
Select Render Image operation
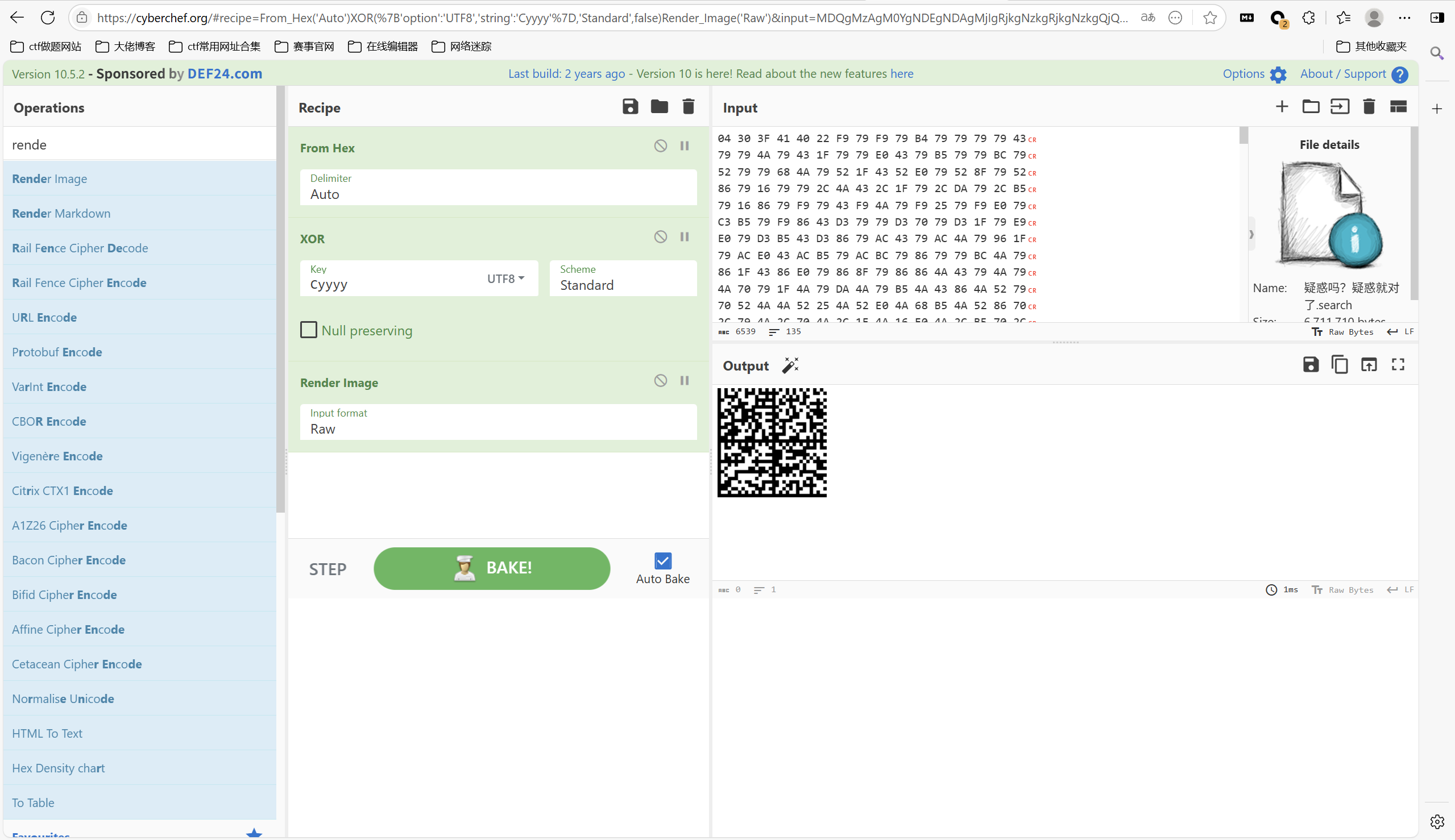pos(140,178)
